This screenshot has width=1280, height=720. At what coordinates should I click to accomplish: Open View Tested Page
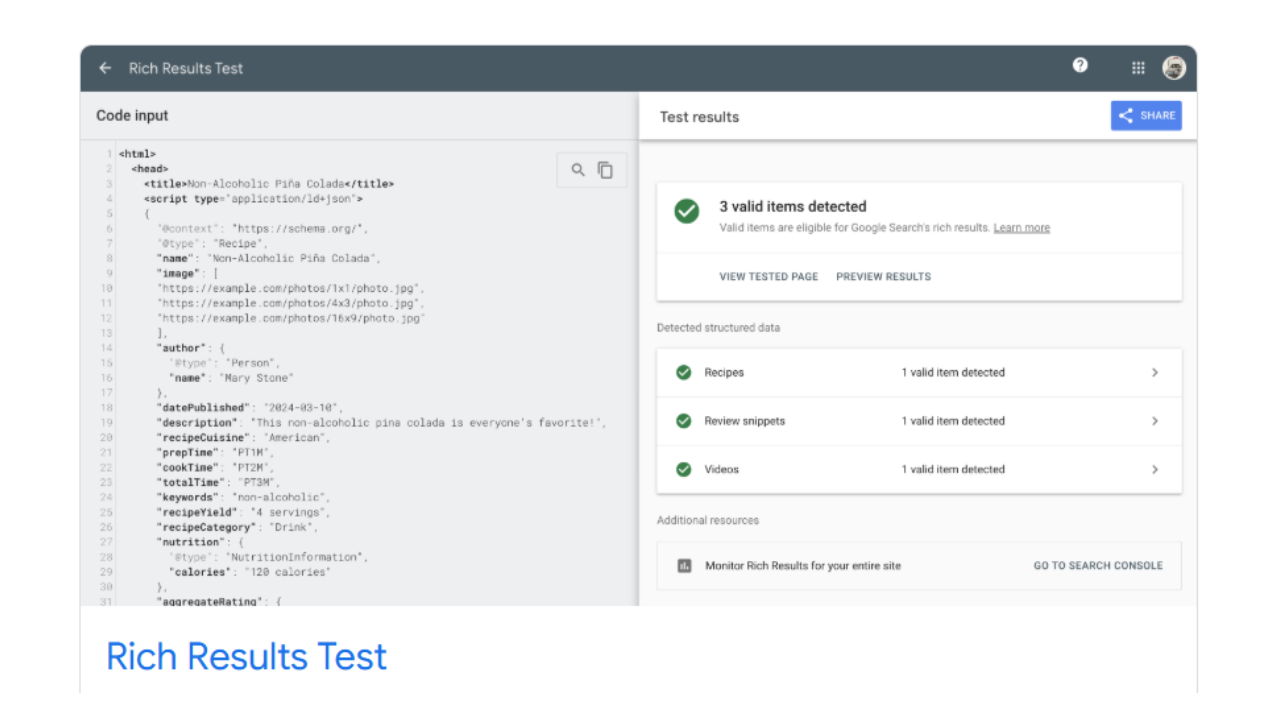(769, 277)
